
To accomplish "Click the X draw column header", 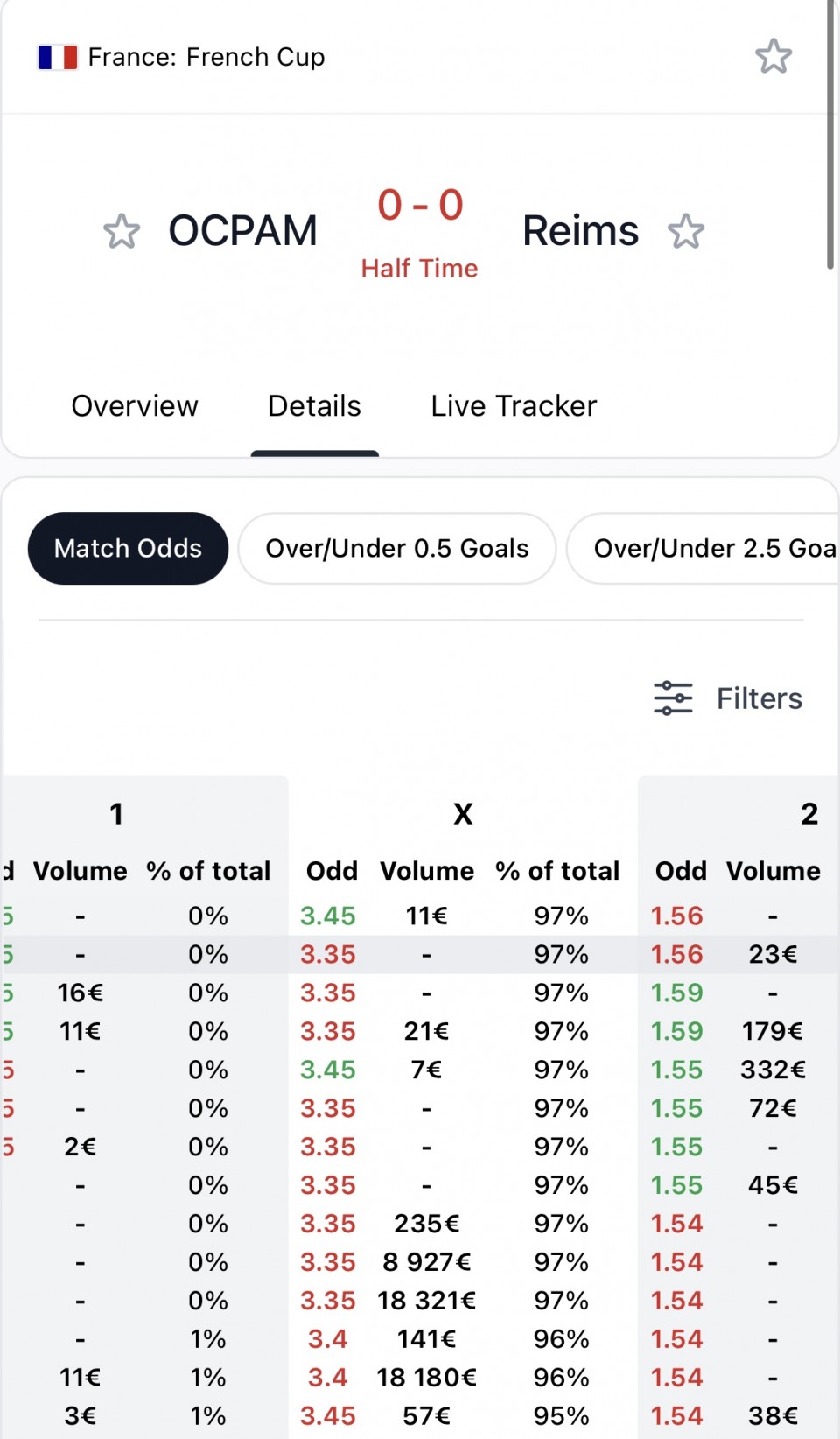I will tap(463, 814).
